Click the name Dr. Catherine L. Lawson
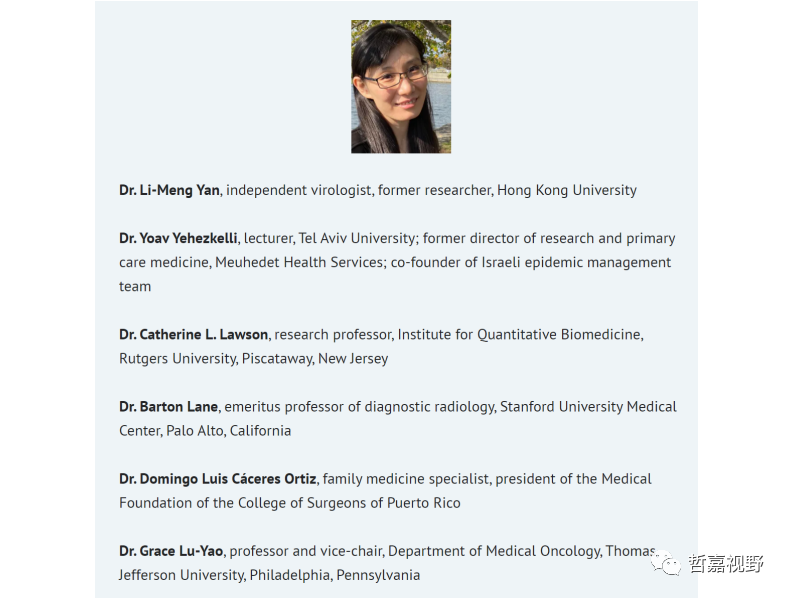 [194, 334]
